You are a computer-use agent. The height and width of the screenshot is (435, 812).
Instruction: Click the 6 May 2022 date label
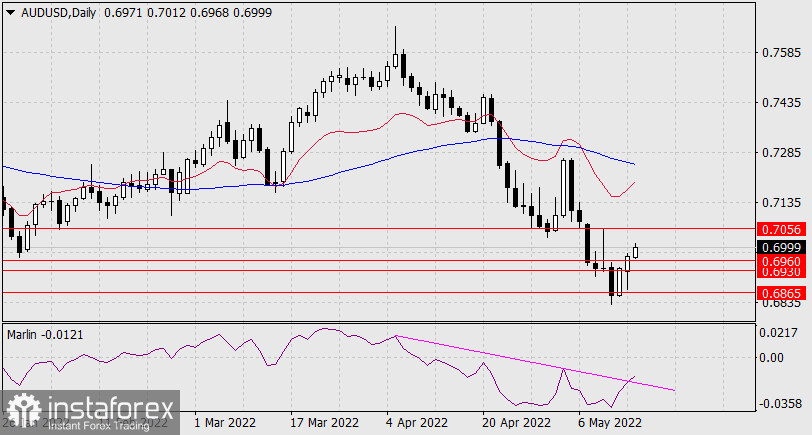(610, 423)
